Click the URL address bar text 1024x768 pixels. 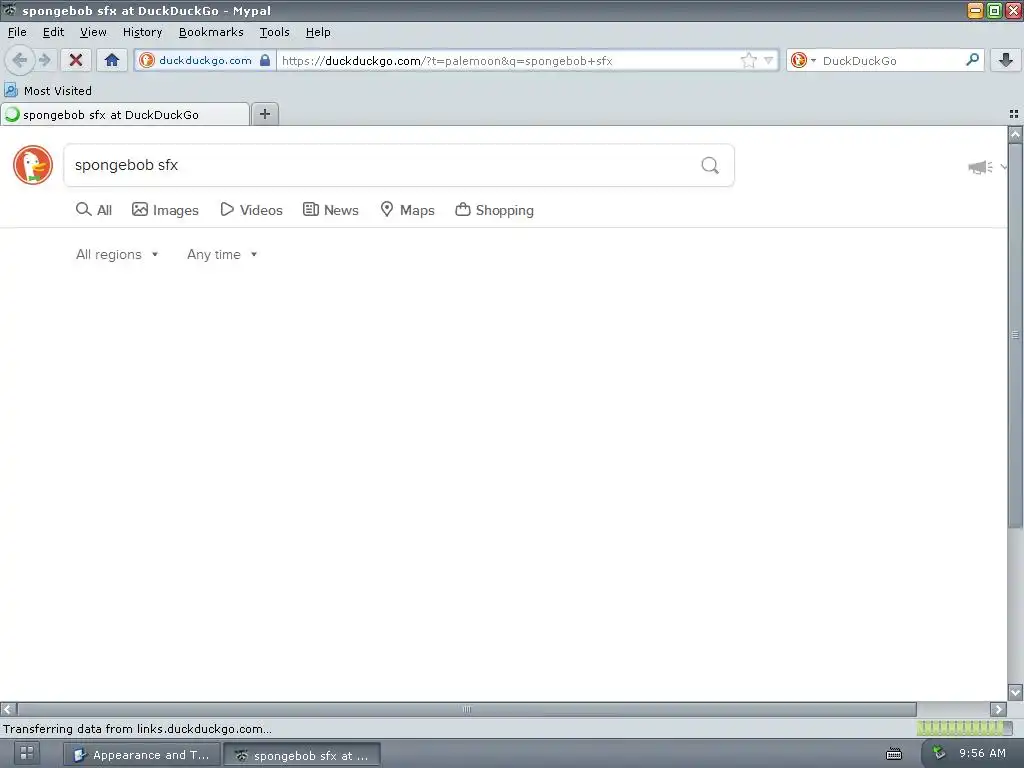tap(447, 61)
